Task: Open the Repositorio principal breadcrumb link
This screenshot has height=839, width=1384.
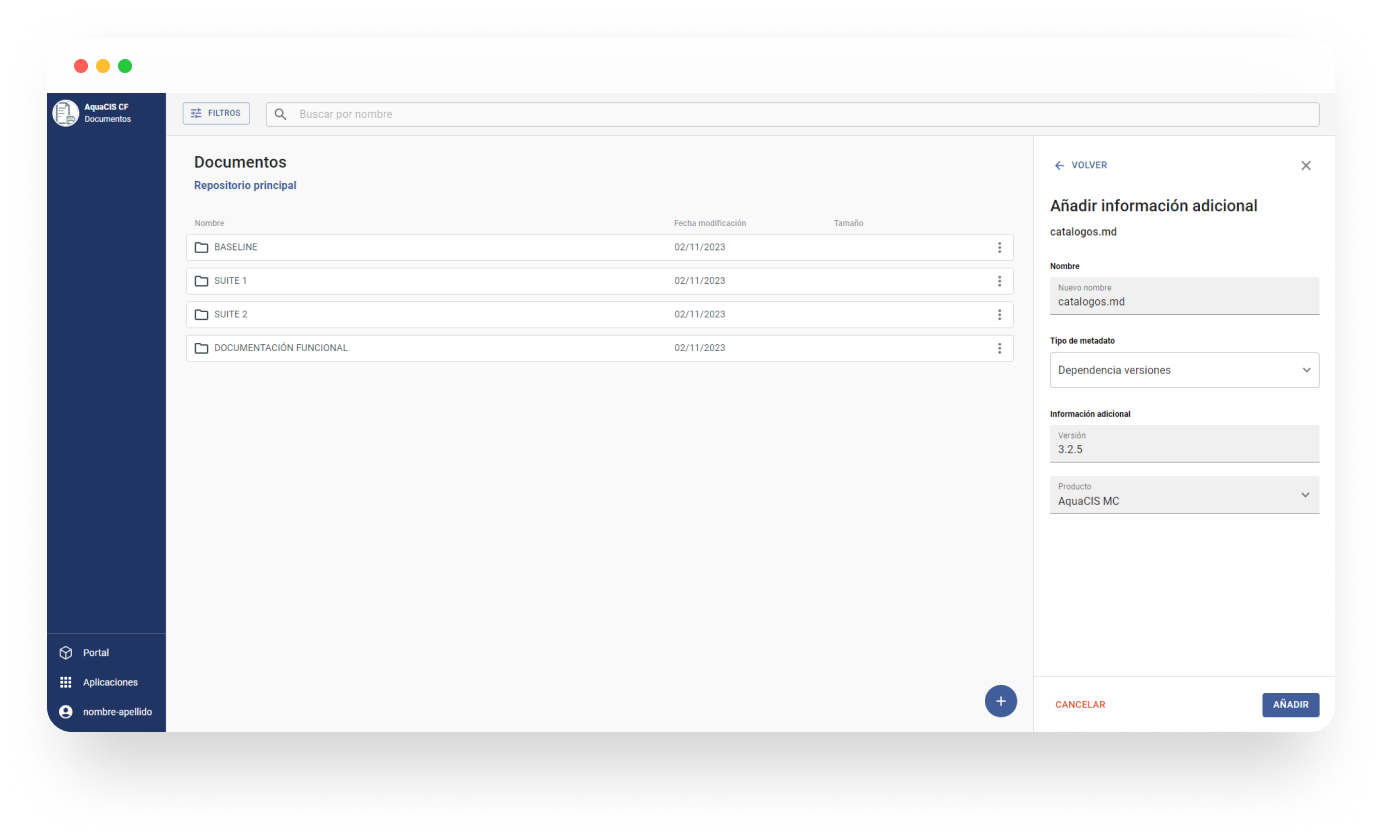Action: (x=245, y=186)
